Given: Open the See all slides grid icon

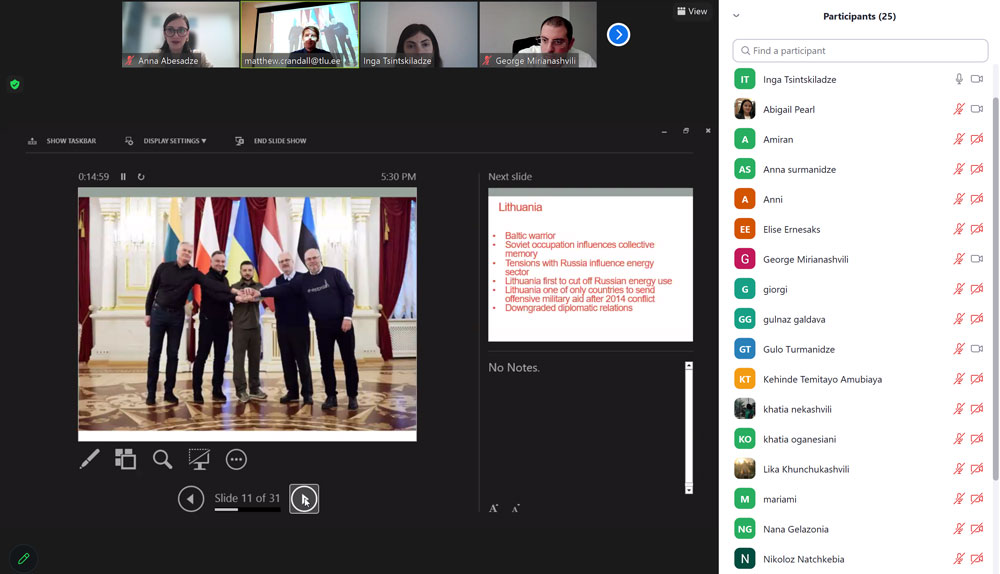Looking at the screenshot, I should coord(125,459).
